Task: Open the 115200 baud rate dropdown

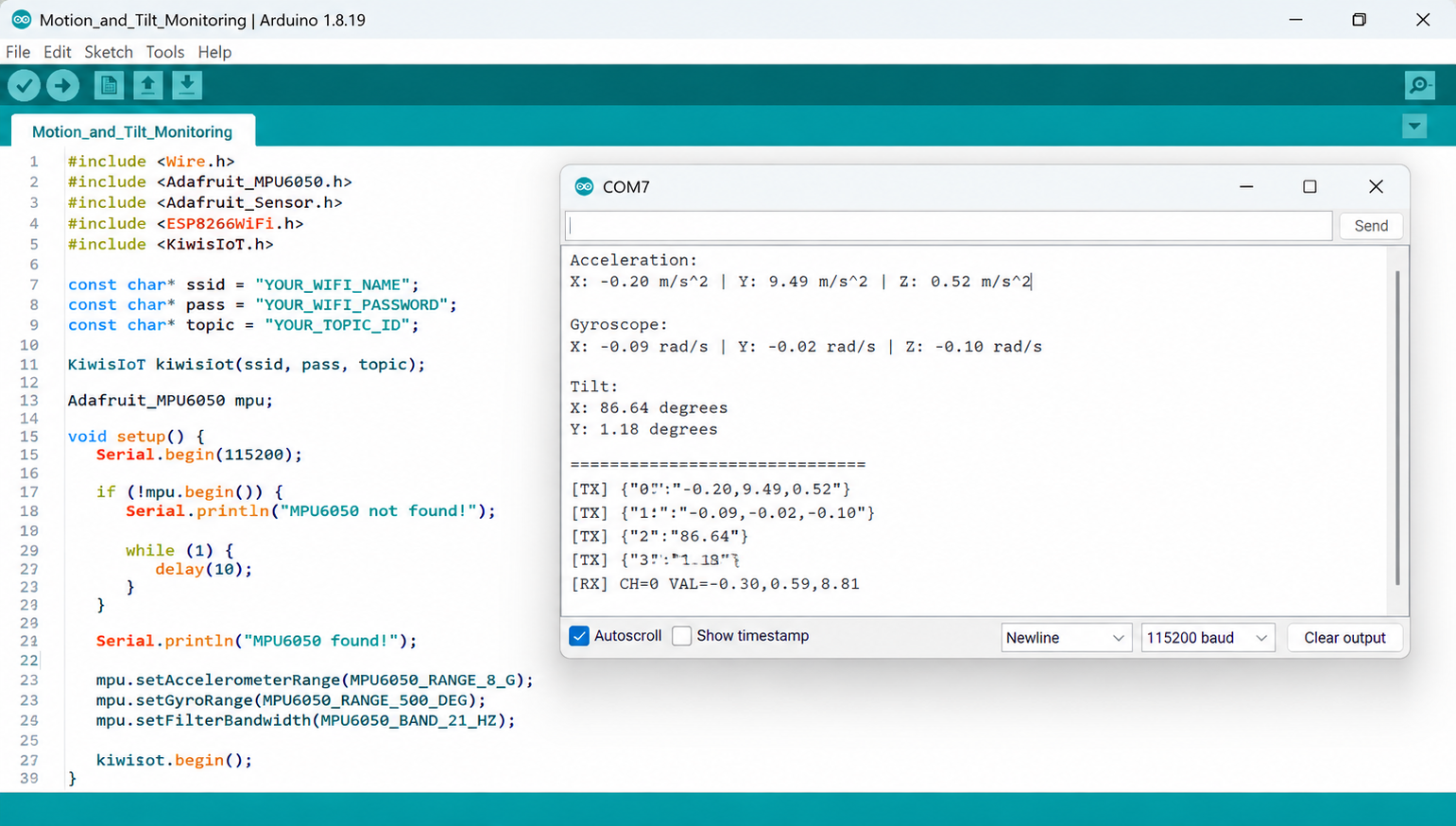Action: pos(1208,638)
